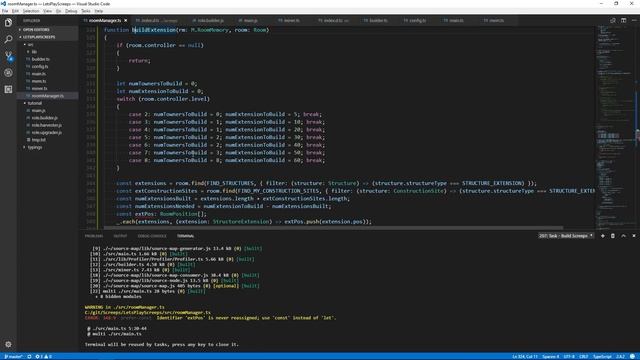Open role.harvester.js in the tutorial folder
This screenshot has height=360, width=640.
point(47,125)
